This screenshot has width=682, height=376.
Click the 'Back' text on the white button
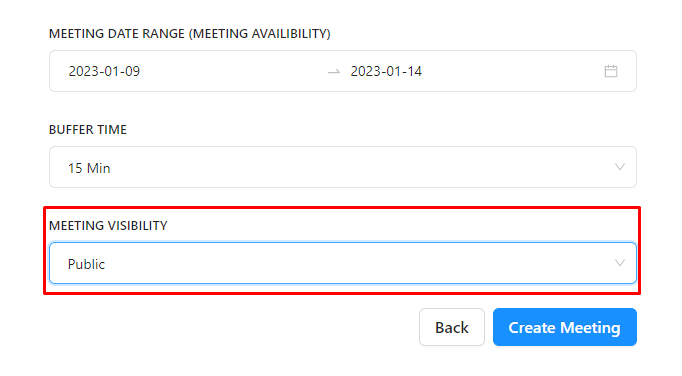pos(452,328)
